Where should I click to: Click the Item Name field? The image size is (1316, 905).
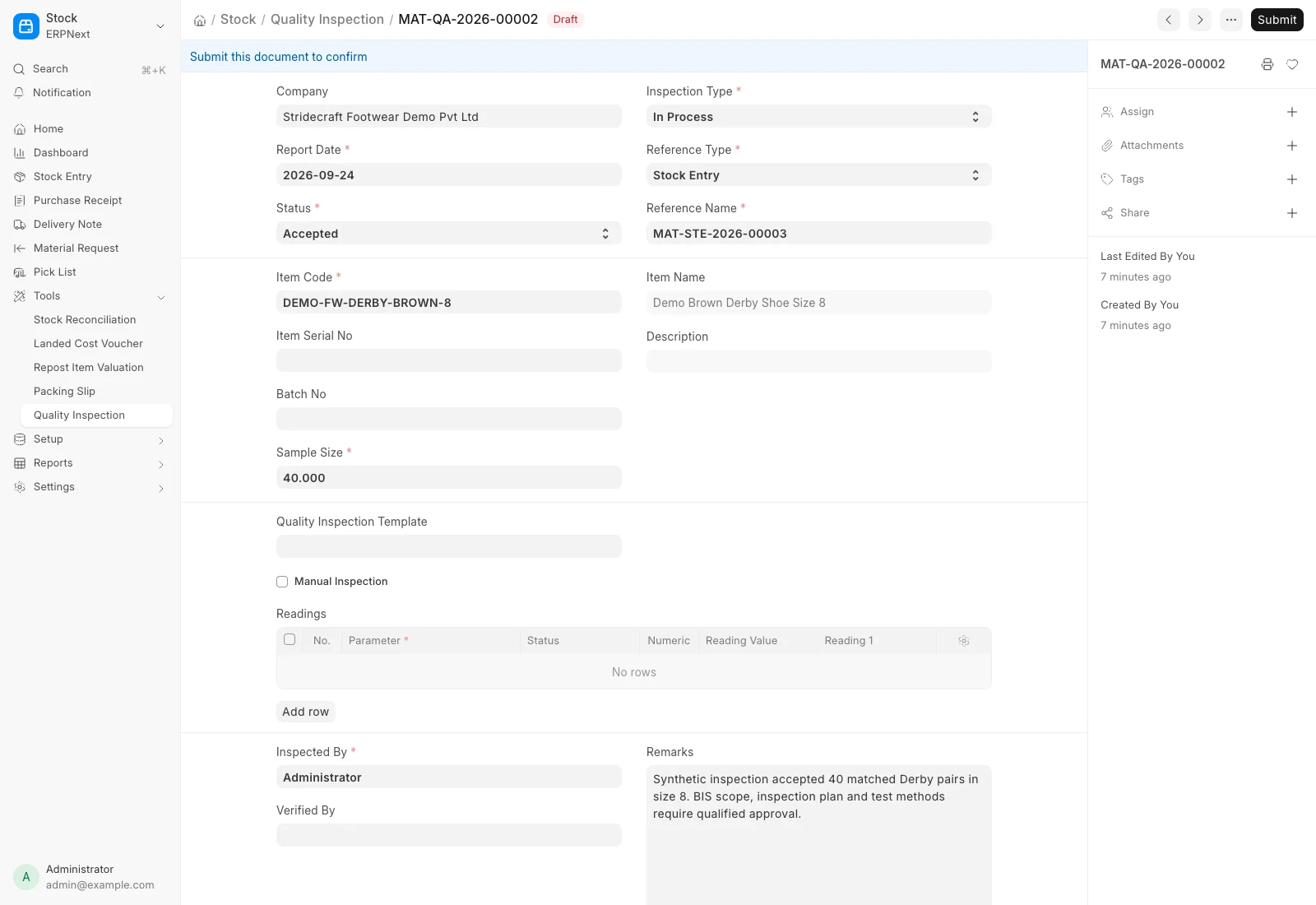(x=818, y=303)
